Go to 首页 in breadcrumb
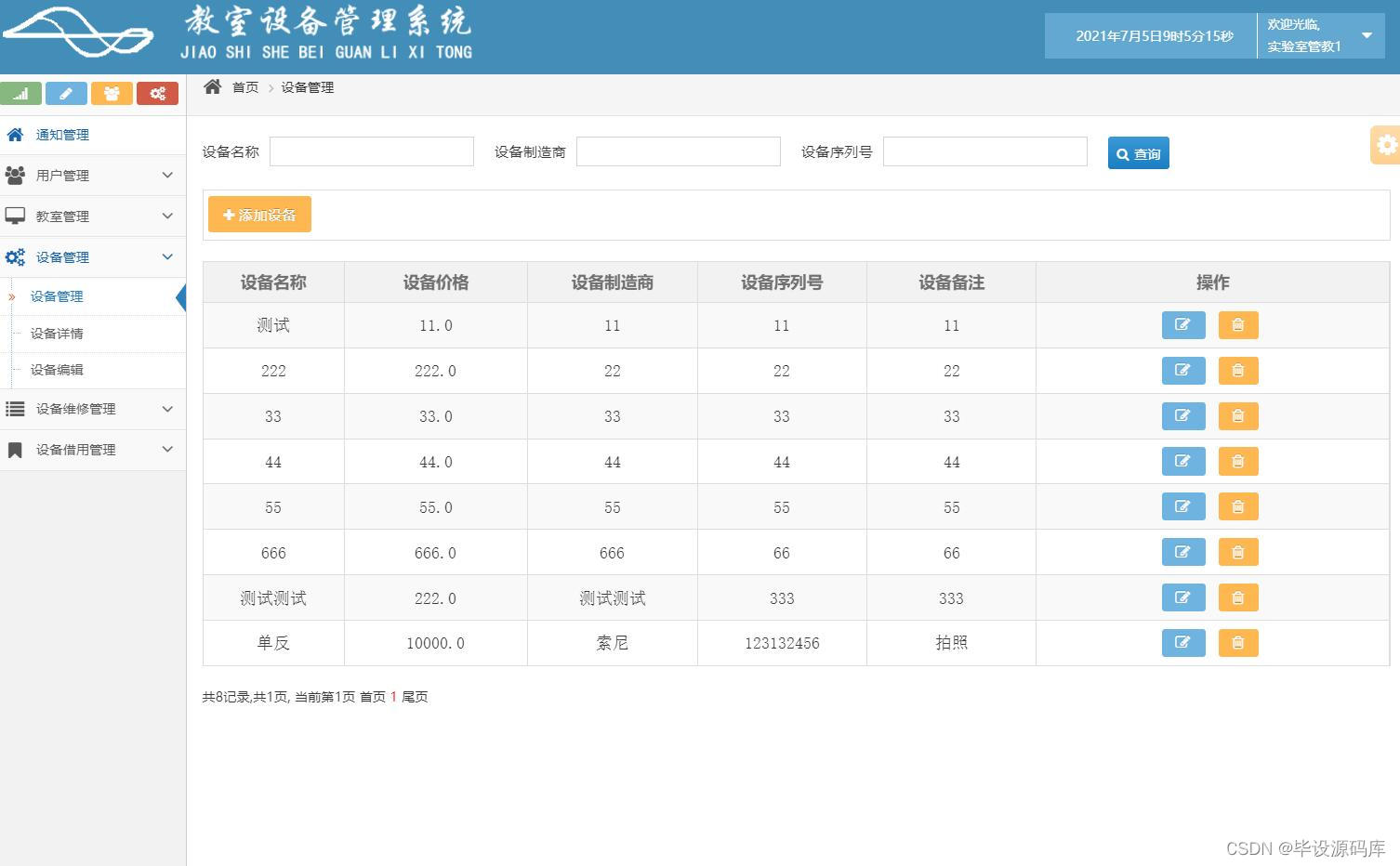This screenshot has height=866, width=1400. click(245, 87)
